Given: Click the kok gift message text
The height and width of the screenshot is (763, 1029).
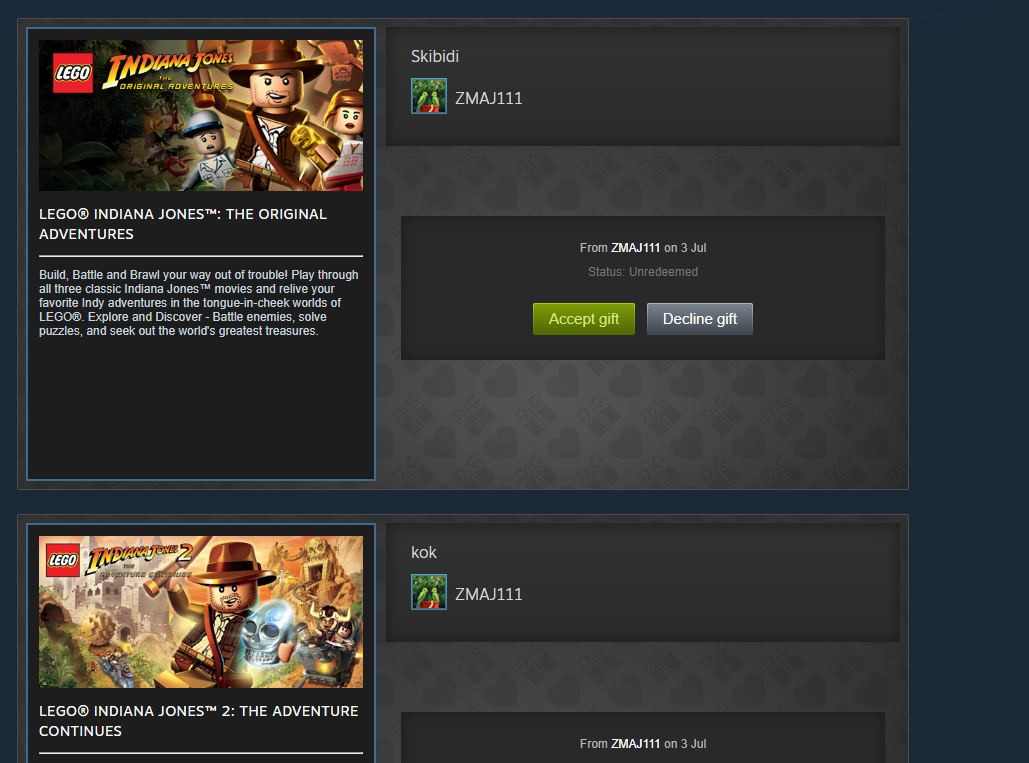Looking at the screenshot, I should 423,552.
